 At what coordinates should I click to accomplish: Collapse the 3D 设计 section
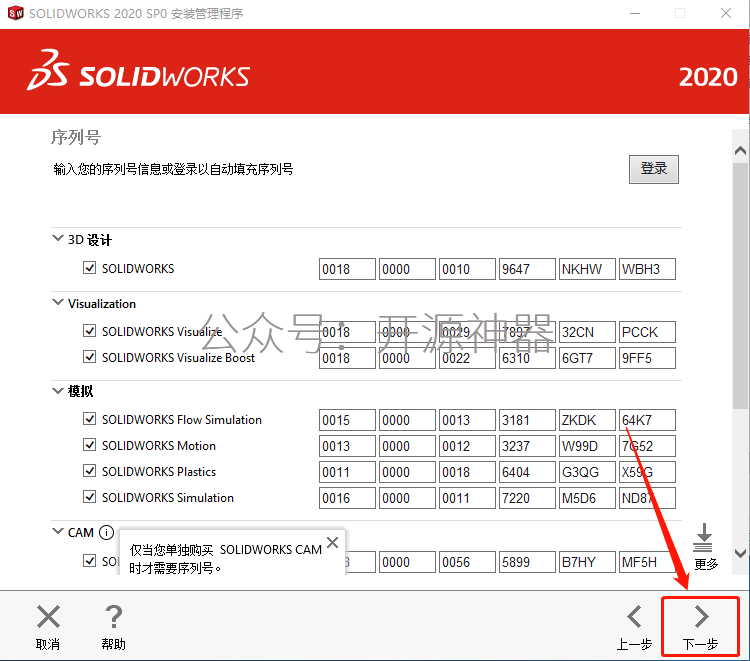tap(57, 238)
